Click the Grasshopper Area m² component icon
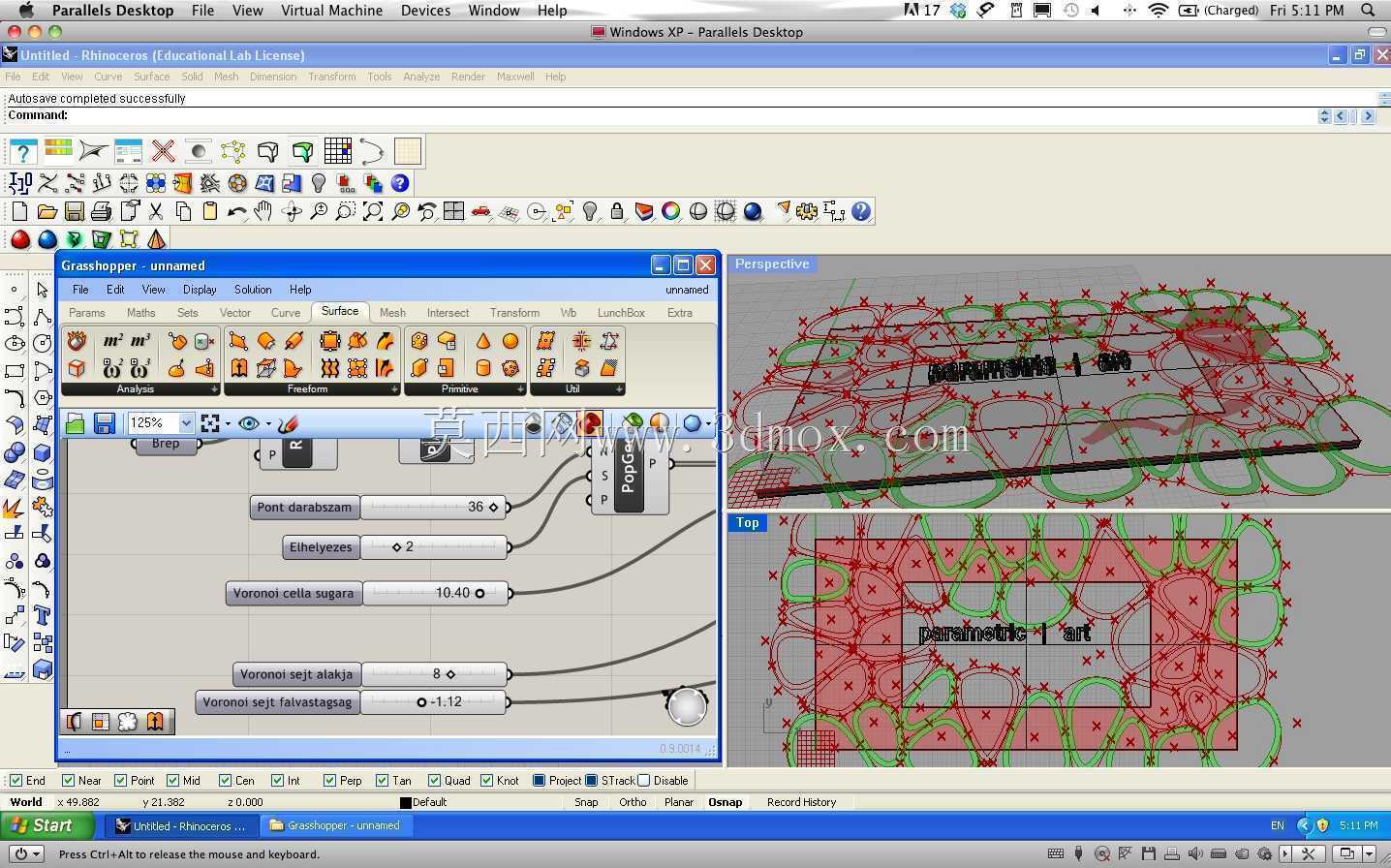1391x868 pixels. click(x=113, y=341)
